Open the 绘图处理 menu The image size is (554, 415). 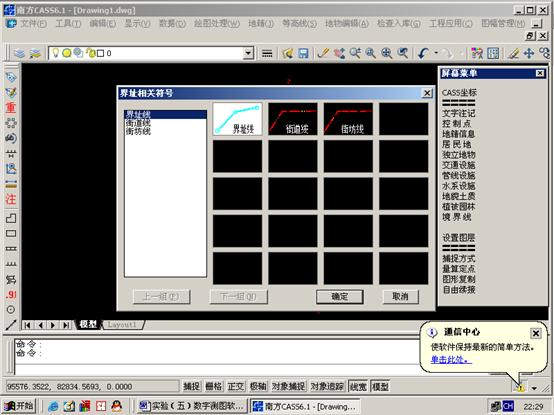pyautogui.click(x=216, y=24)
